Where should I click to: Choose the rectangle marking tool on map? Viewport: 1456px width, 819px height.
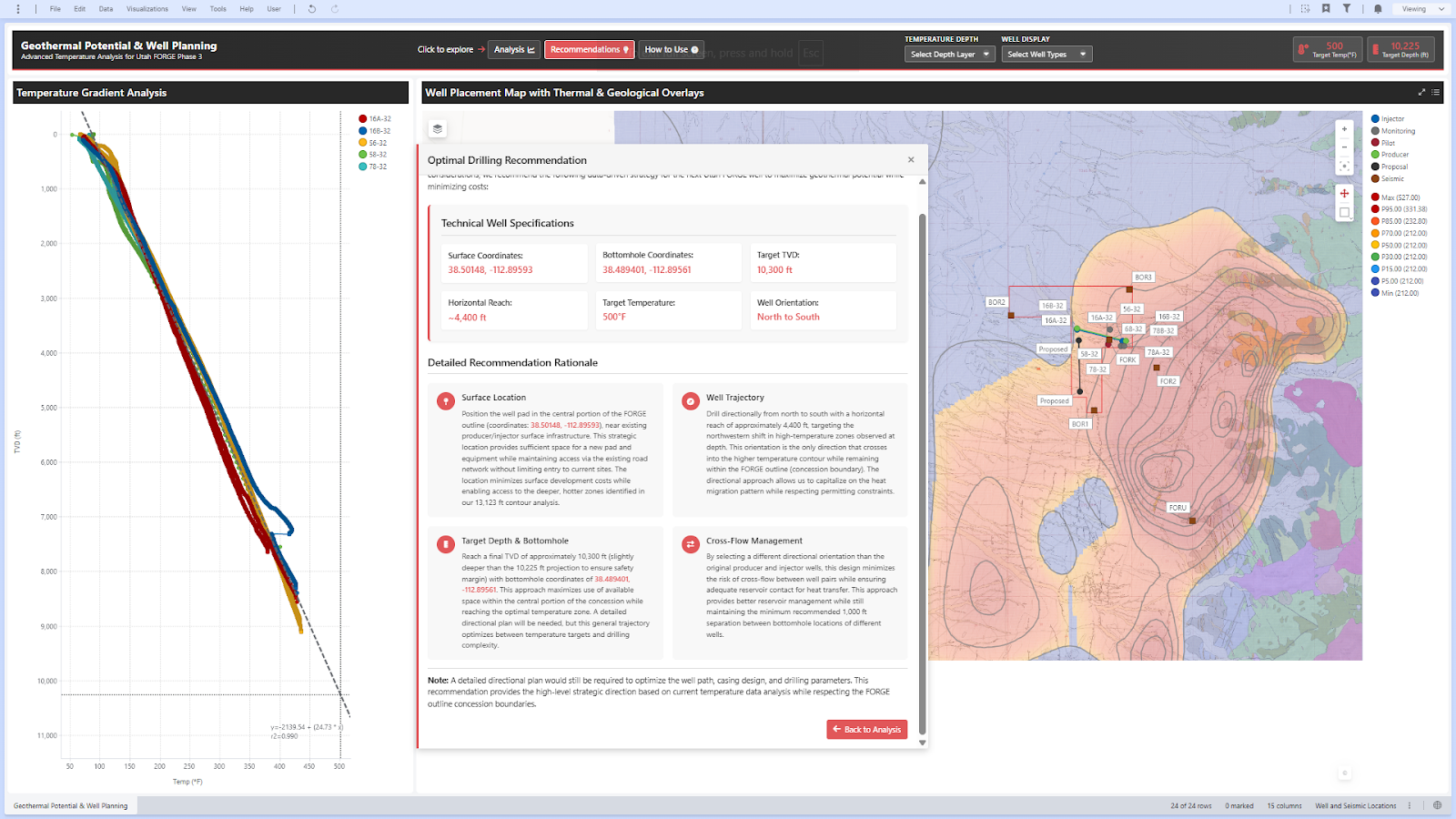tap(1344, 212)
